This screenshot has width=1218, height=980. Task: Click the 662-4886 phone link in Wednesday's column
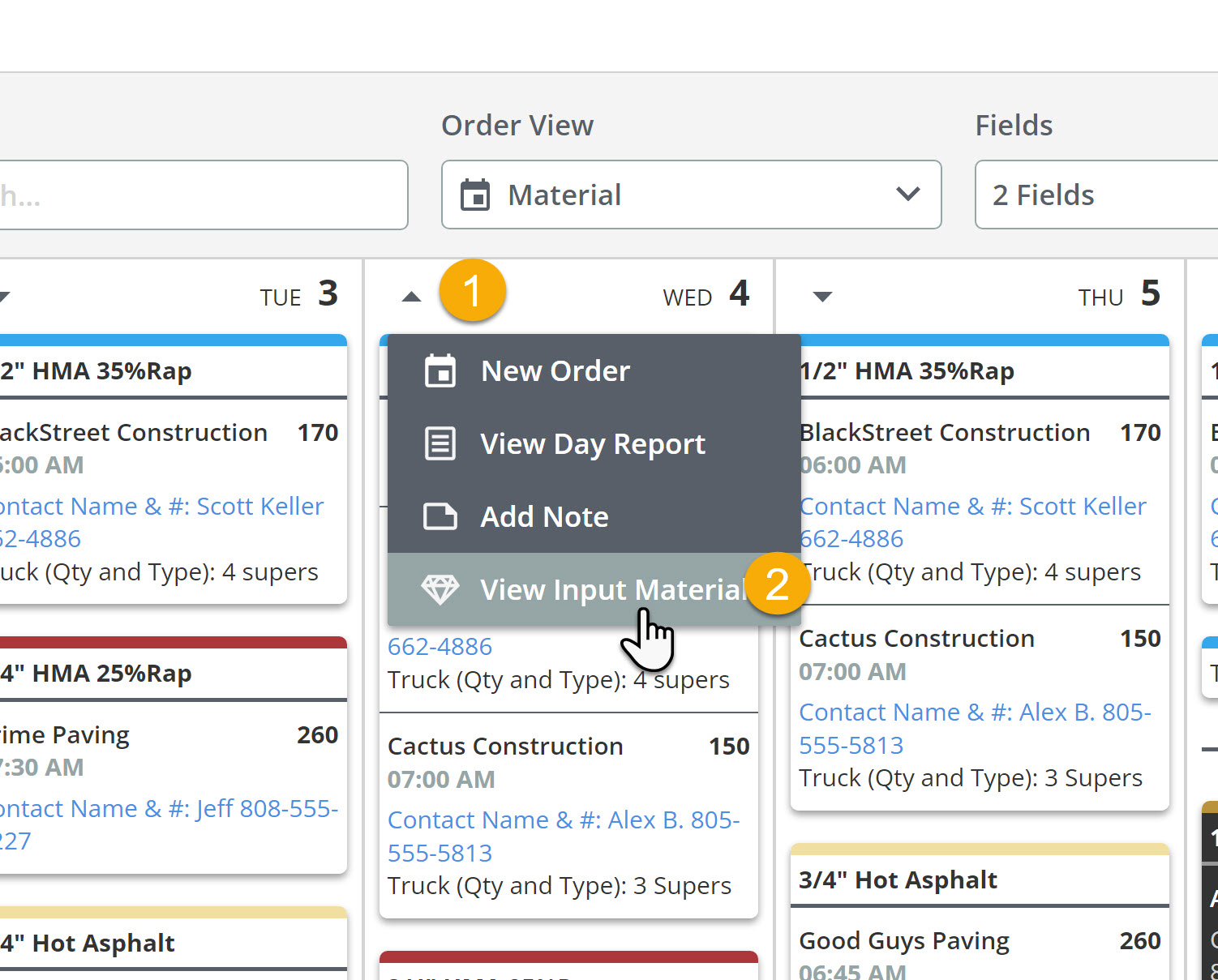[x=440, y=646]
